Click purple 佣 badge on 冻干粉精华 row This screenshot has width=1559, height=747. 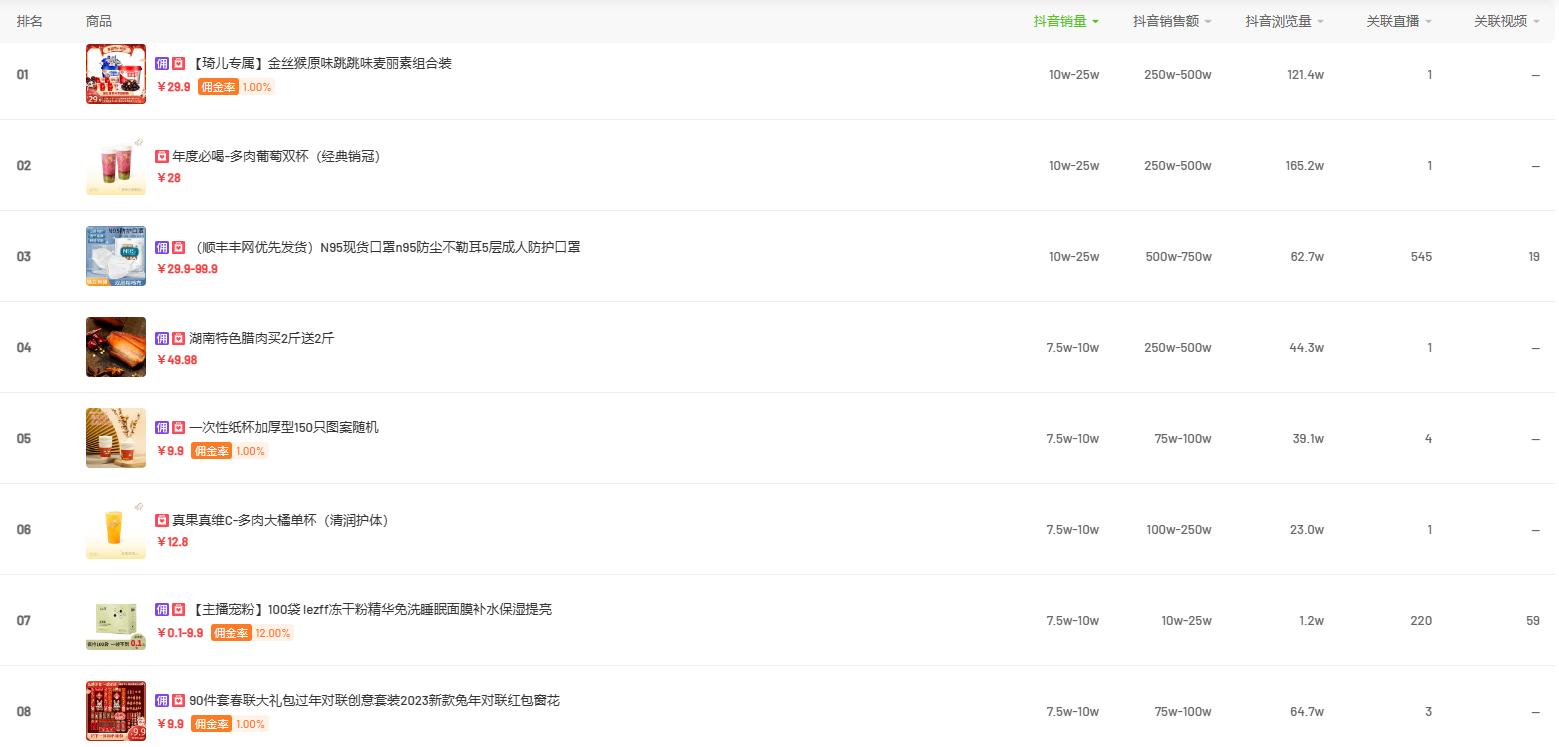click(x=162, y=610)
